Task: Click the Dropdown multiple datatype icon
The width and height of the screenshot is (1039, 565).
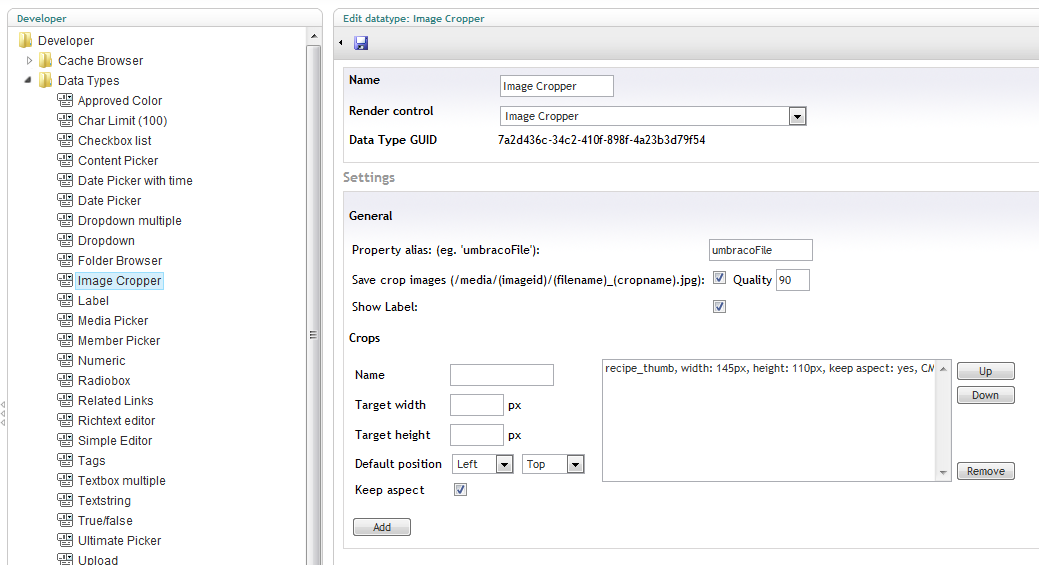Action: click(65, 220)
